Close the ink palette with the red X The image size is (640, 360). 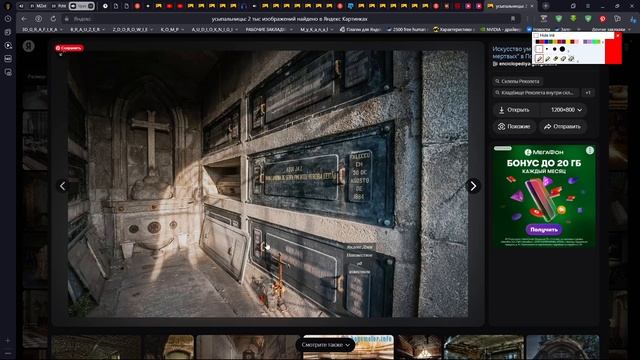click(618, 36)
